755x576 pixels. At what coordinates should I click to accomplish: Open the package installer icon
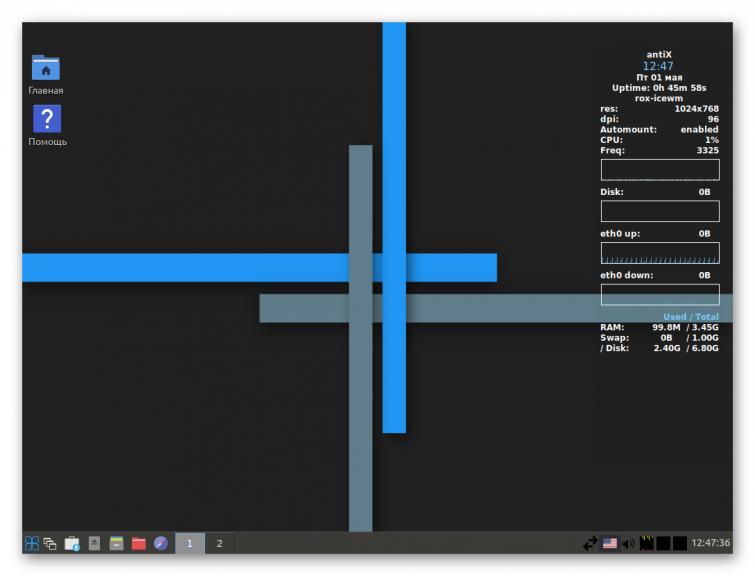coord(72,543)
